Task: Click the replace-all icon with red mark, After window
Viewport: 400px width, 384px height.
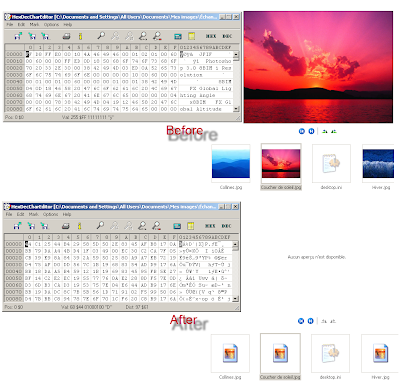Action: (x=156, y=226)
